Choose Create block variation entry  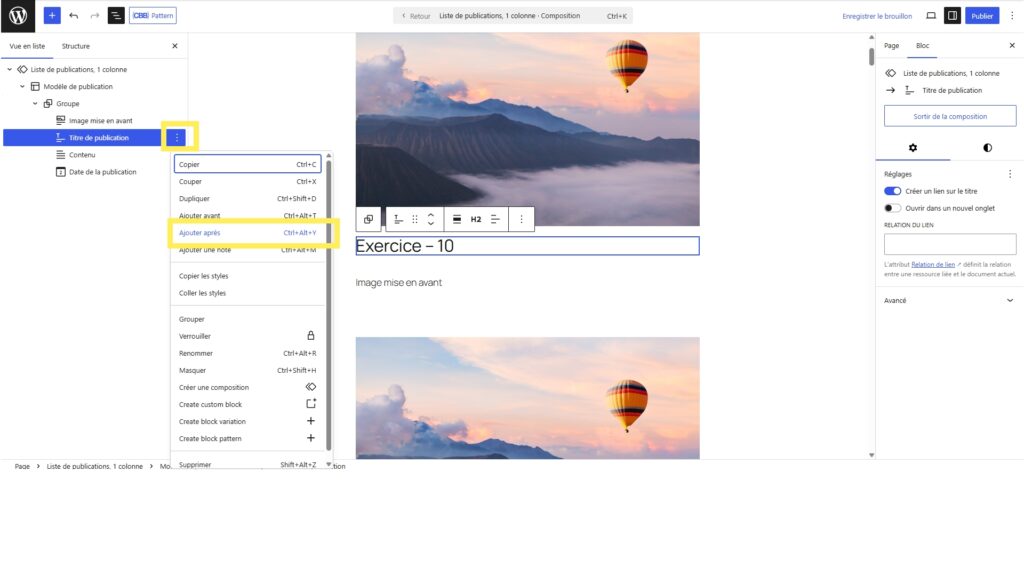pyautogui.click(x=248, y=421)
